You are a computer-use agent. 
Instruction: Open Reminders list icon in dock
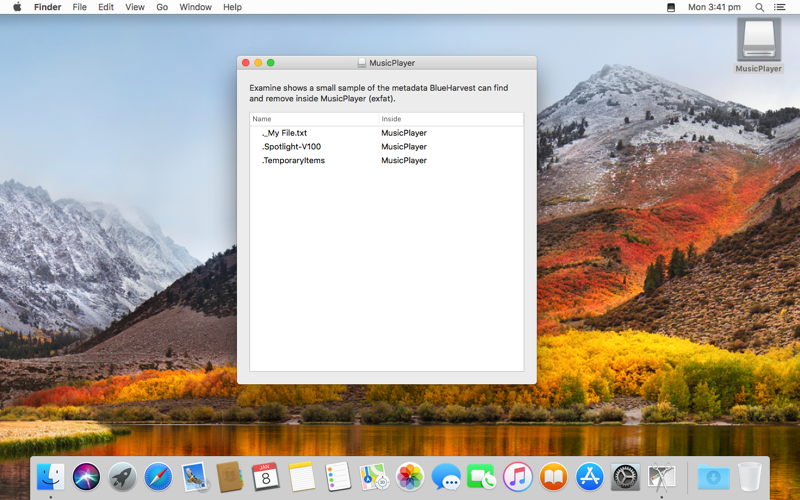click(338, 477)
